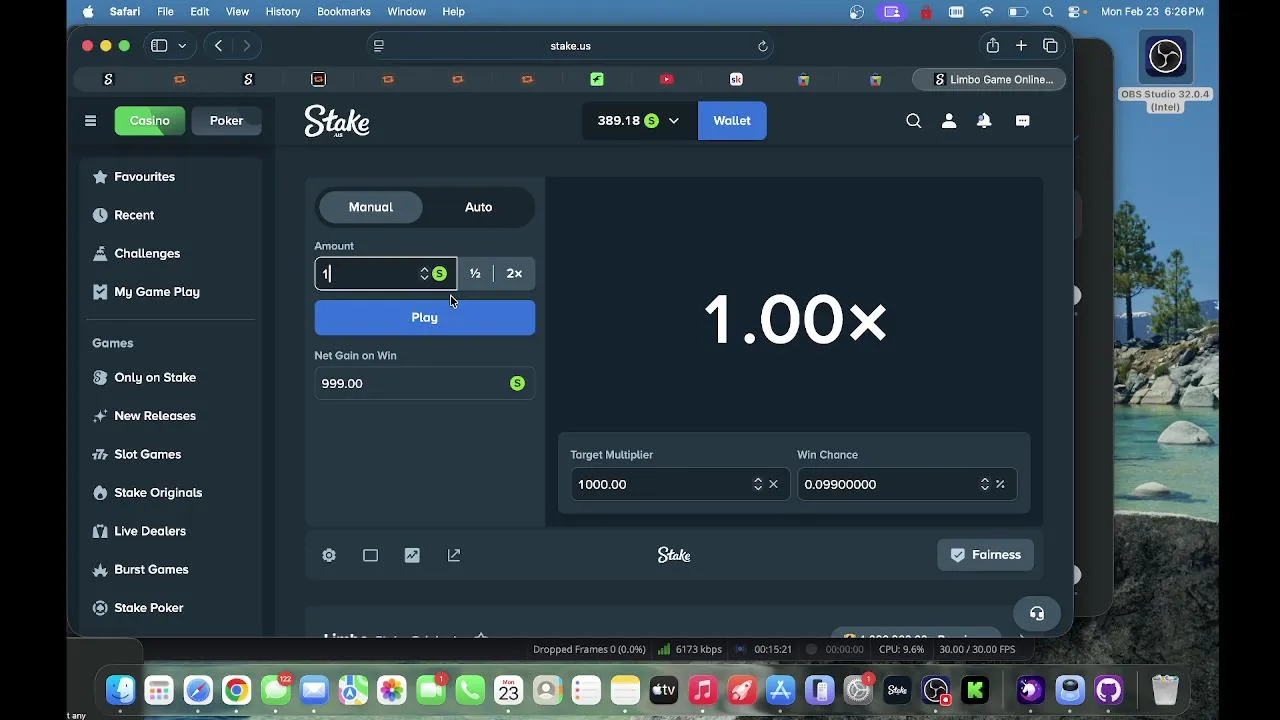Open chat bubble icon in header
This screenshot has width=1280, height=720.
coord(1022,121)
